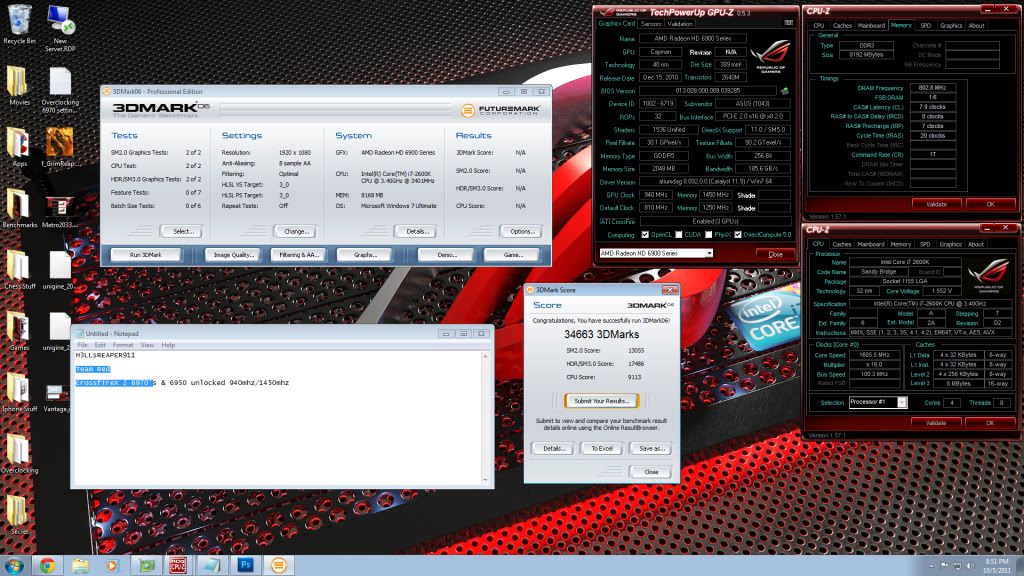Click the Game... button in 3DMark06
This screenshot has width=1024, height=576.
[x=513, y=255]
